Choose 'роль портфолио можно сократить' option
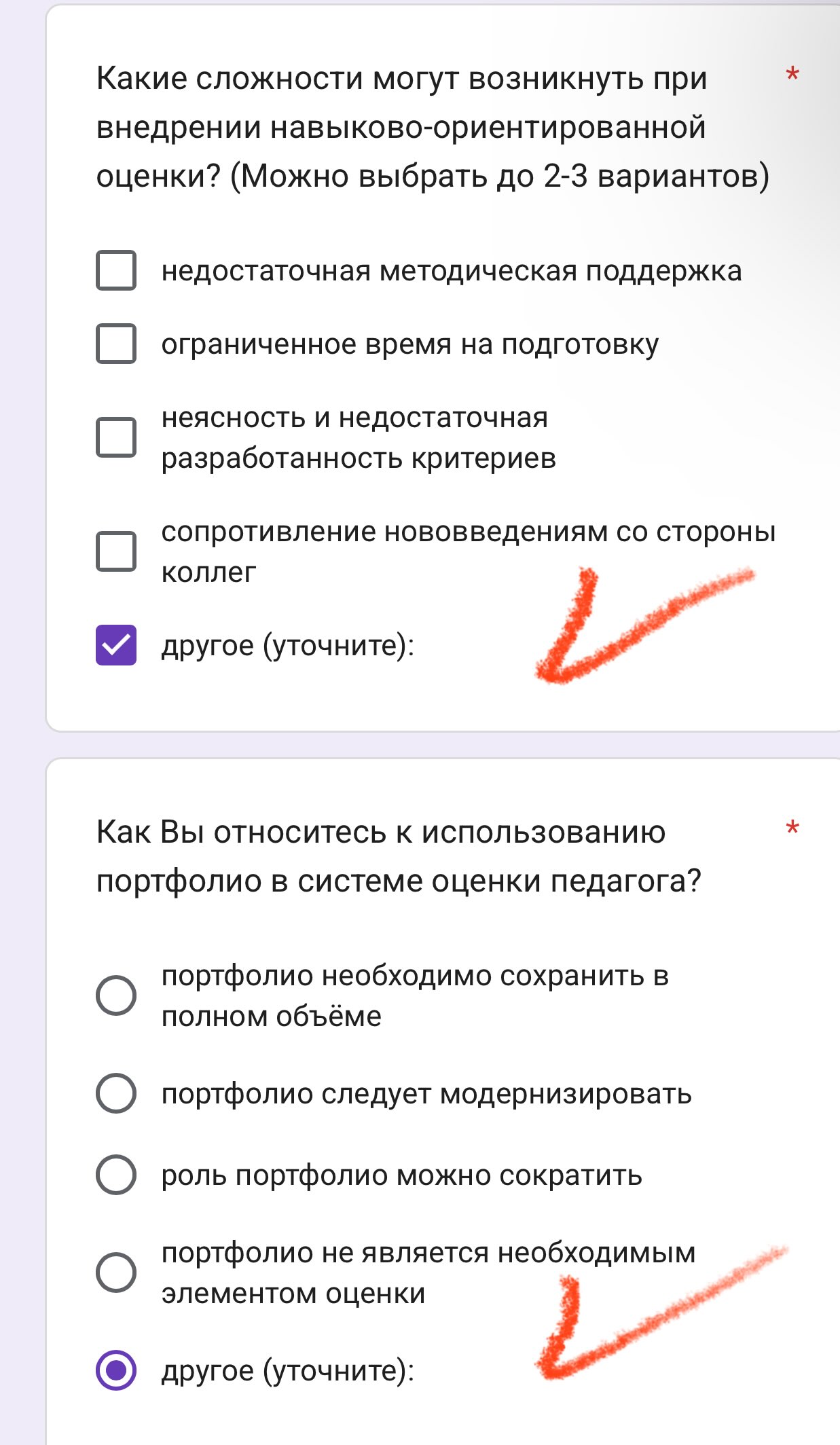Image resolution: width=840 pixels, height=1445 pixels. pyautogui.click(x=116, y=1175)
